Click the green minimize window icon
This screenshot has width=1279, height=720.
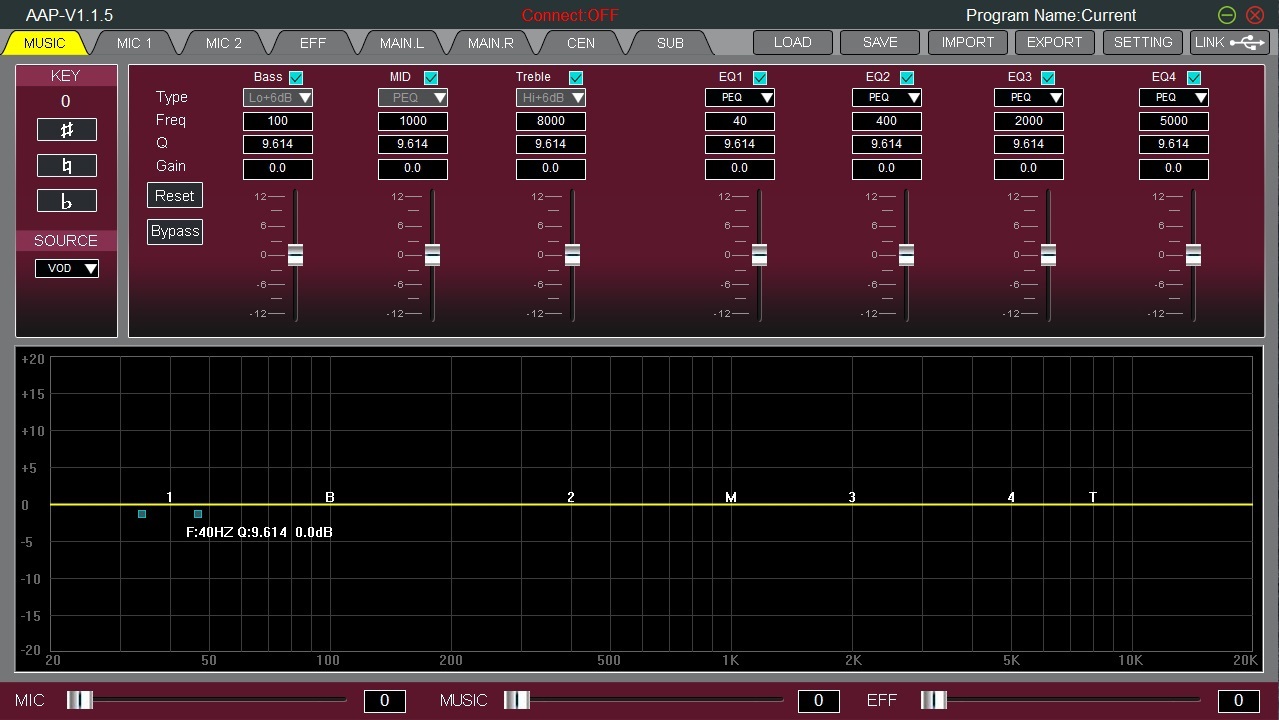click(1227, 15)
